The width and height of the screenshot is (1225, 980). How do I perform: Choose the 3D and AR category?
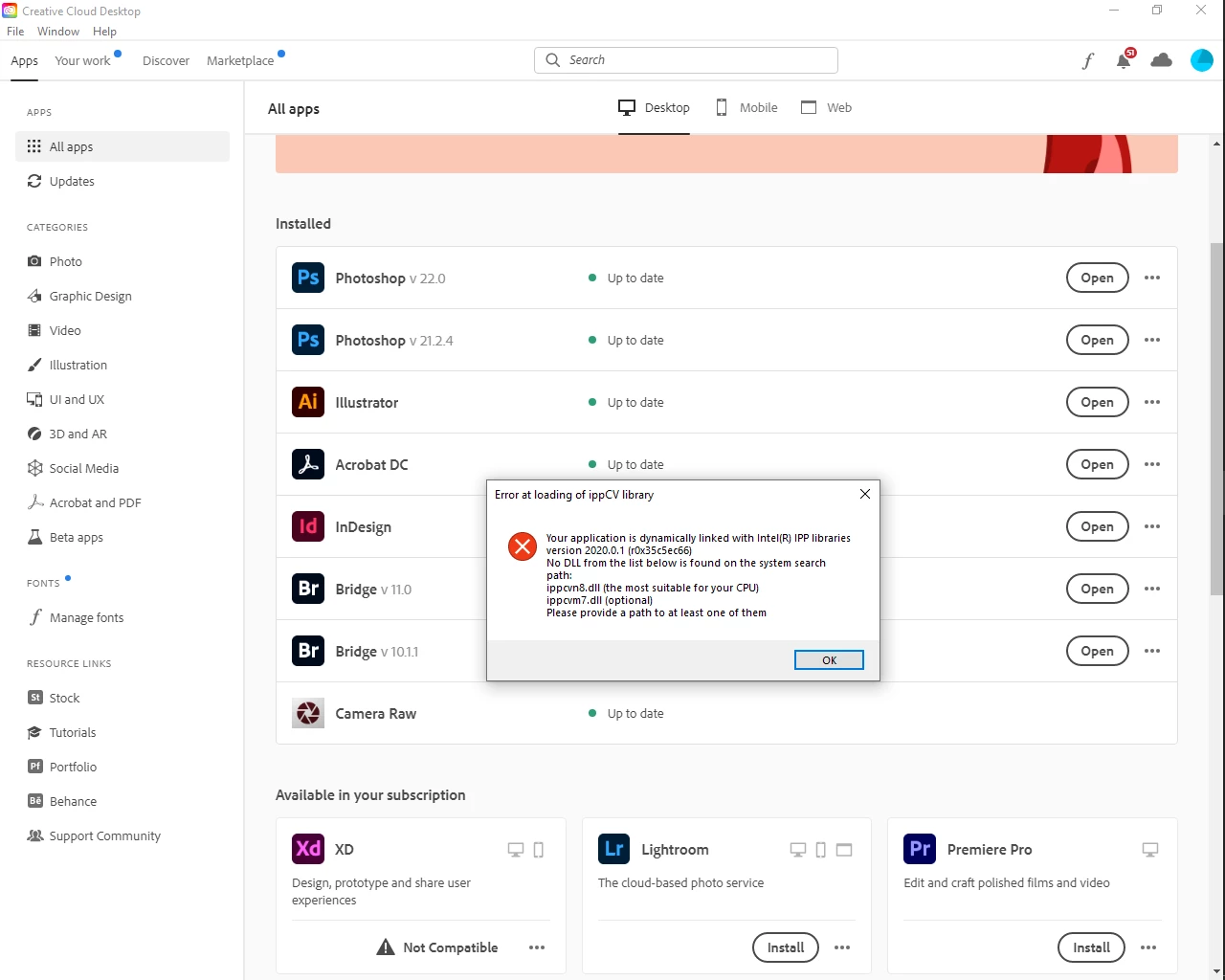click(x=122, y=434)
